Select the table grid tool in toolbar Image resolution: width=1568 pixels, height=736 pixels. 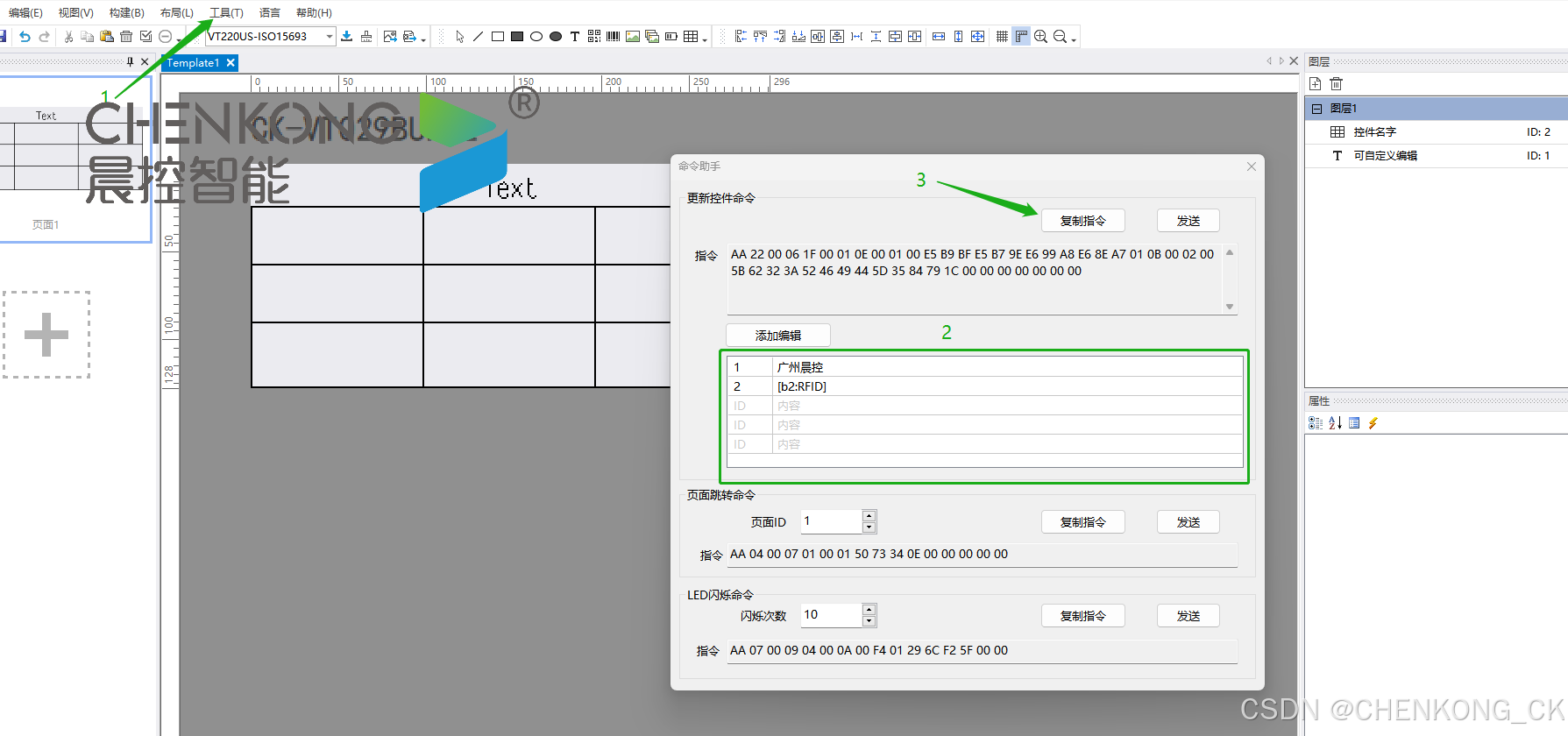tap(691, 37)
